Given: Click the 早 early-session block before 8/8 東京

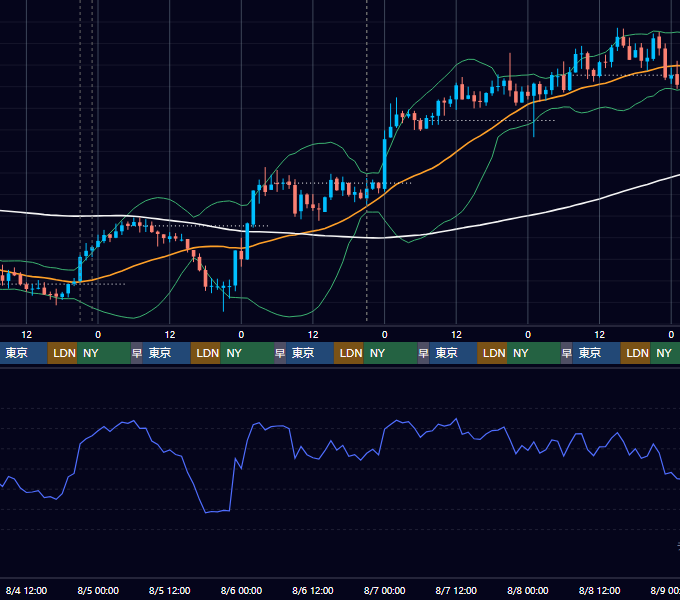Looking at the screenshot, I should tap(566, 353).
